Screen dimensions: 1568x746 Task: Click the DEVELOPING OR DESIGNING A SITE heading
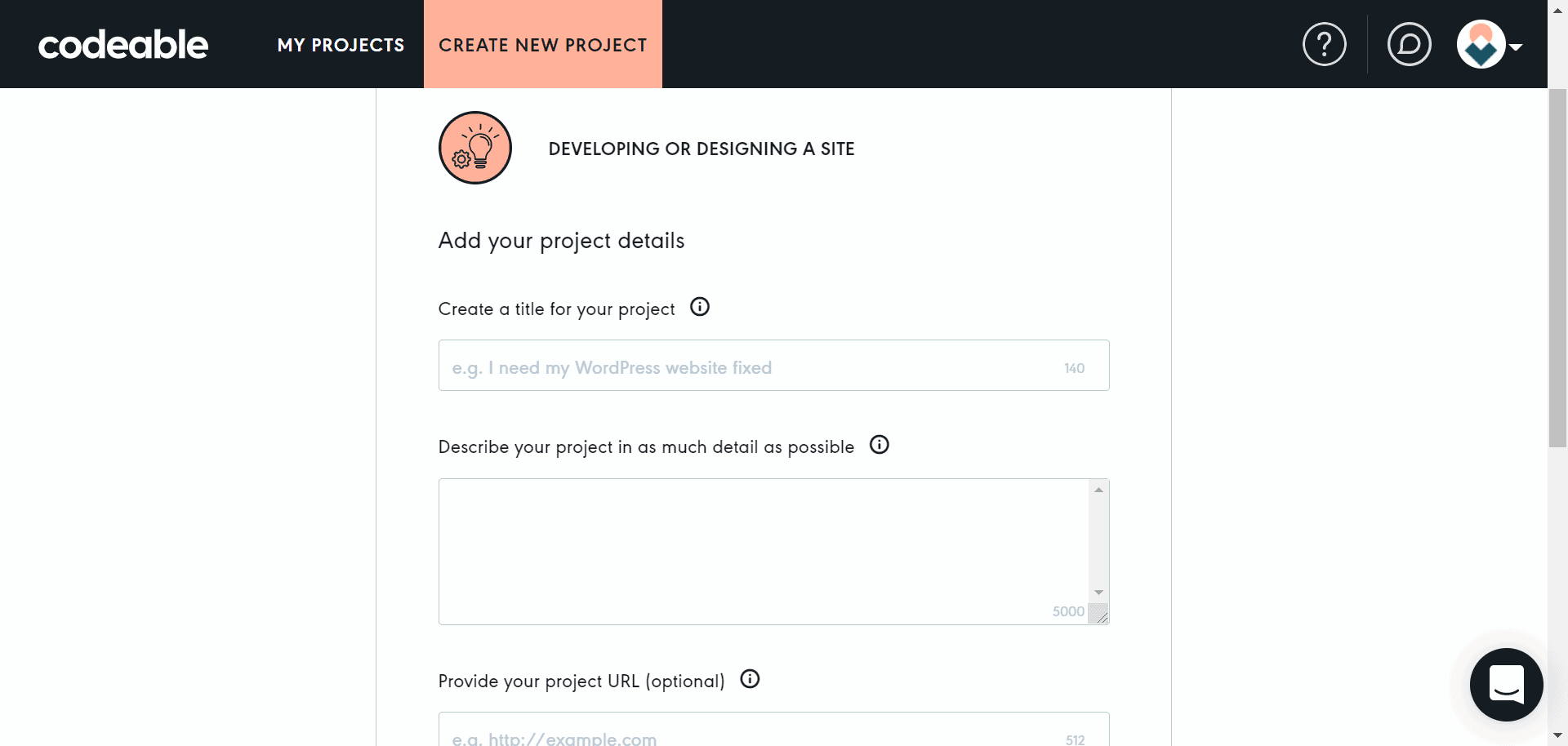700,149
